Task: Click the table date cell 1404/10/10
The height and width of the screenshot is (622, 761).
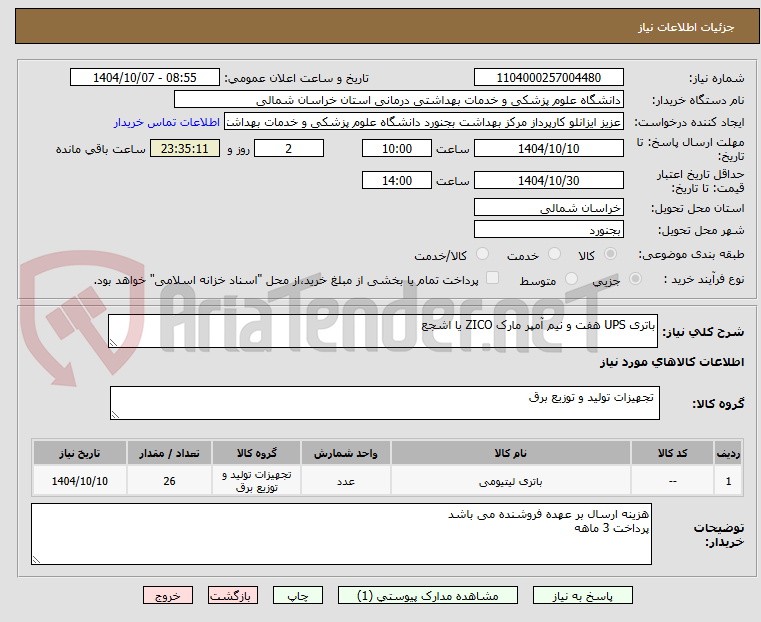Action: (80, 481)
